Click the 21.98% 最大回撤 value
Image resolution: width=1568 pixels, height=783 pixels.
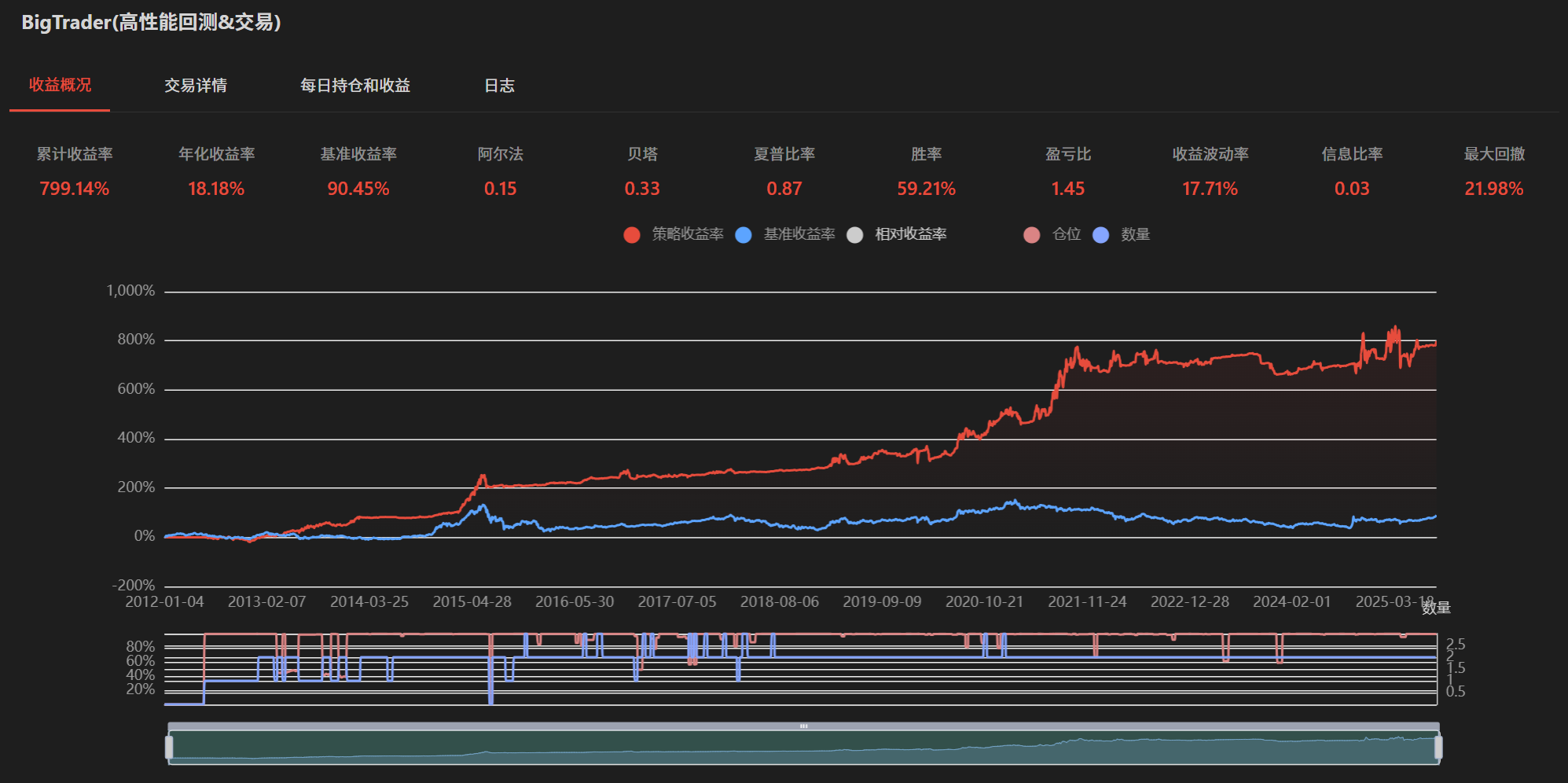pos(1493,189)
